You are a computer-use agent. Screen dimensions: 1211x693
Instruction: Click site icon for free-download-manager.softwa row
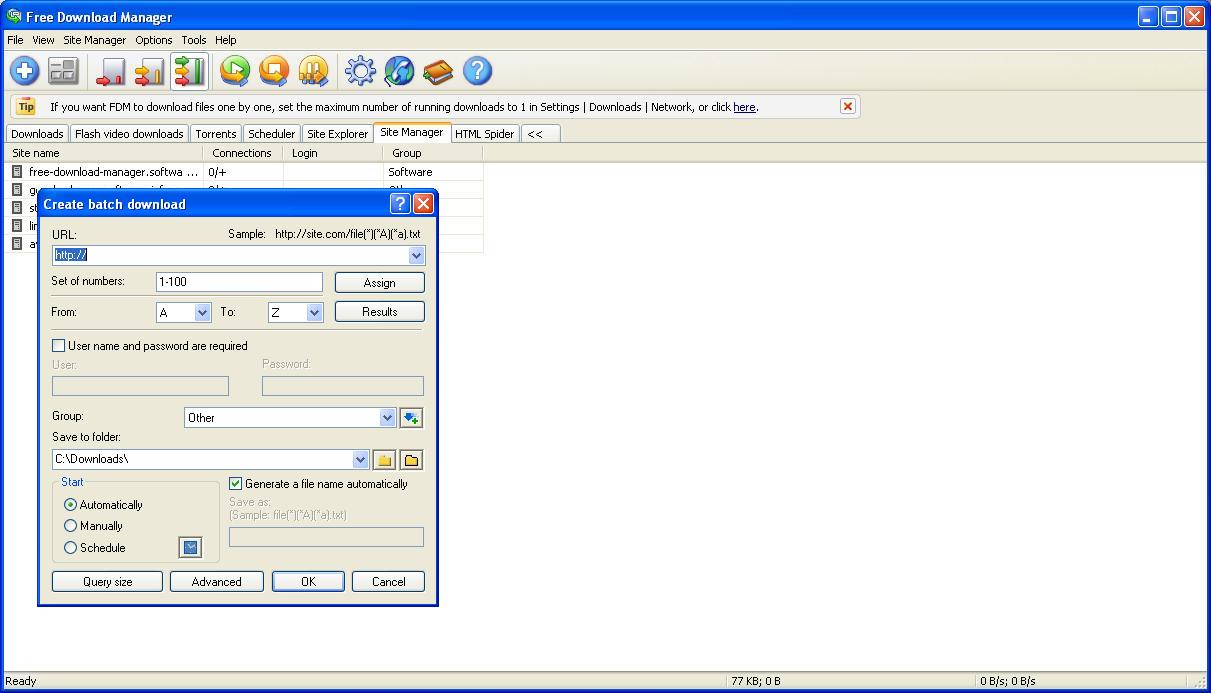click(16, 172)
